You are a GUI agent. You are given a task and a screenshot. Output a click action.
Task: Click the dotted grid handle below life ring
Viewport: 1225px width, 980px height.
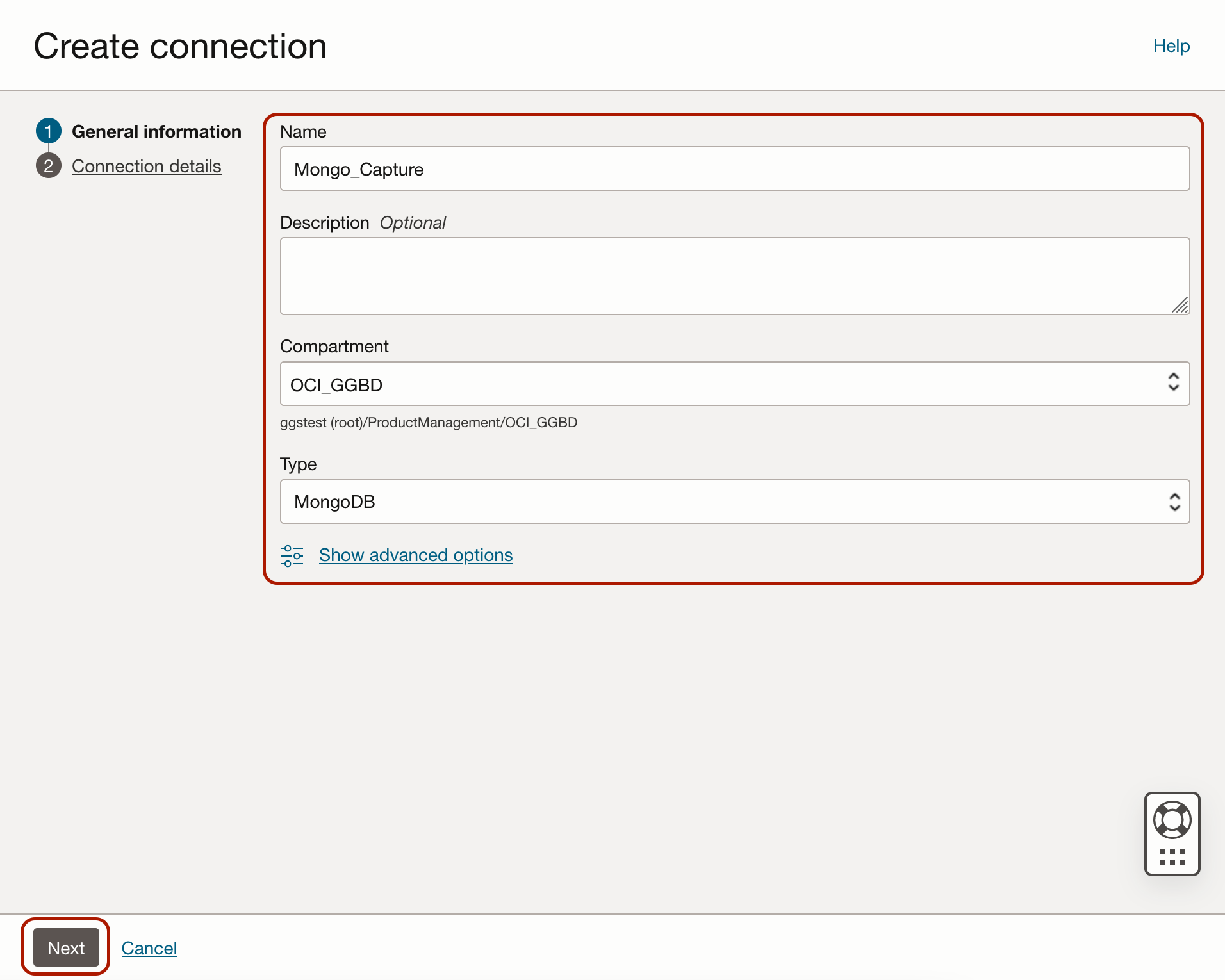[1172, 857]
